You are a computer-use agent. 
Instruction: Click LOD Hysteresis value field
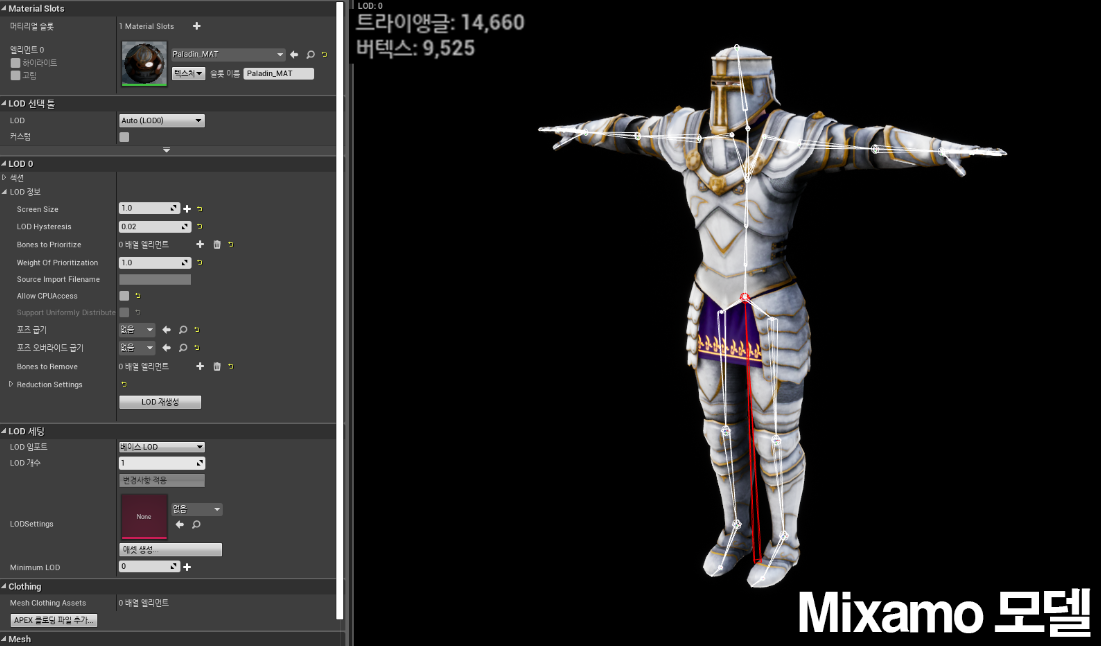[154, 227]
